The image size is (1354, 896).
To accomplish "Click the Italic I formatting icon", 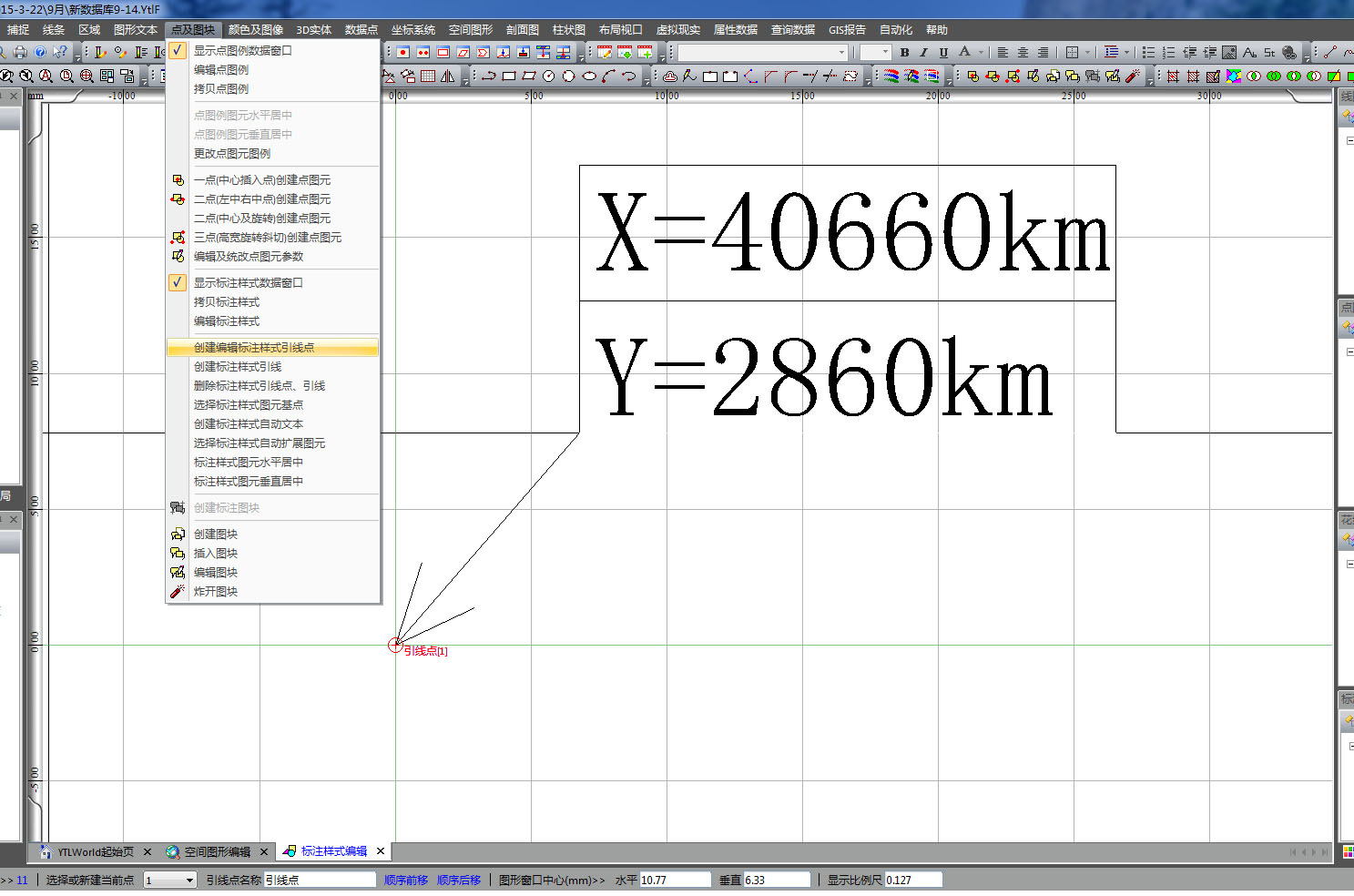I will (923, 53).
